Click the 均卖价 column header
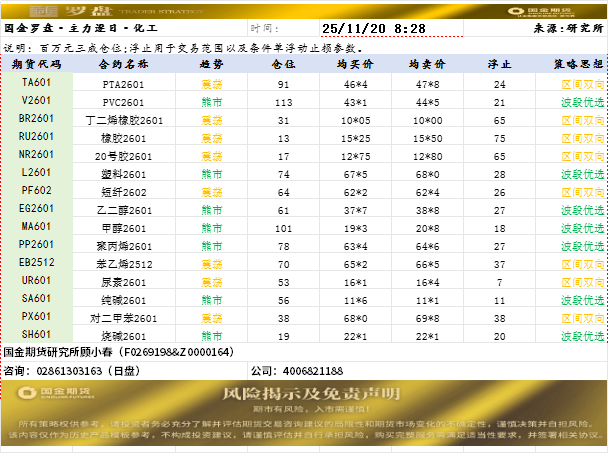Viewport: 608px width, 453px height. point(427,64)
